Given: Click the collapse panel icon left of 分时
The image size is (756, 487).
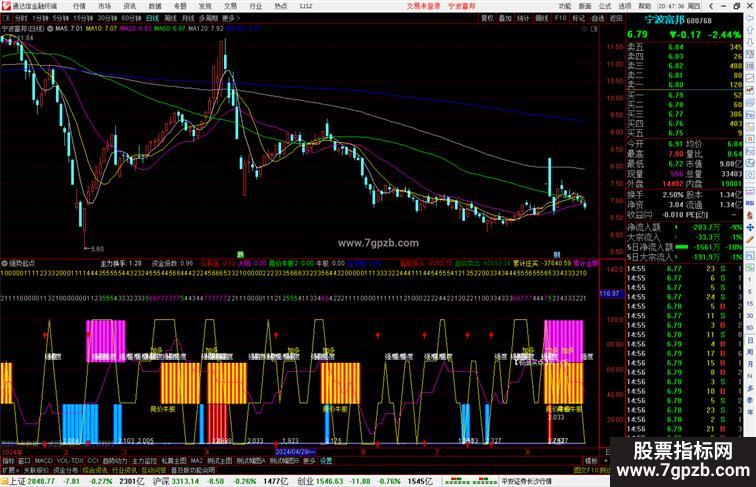Looking at the screenshot, I should pos(6,18).
